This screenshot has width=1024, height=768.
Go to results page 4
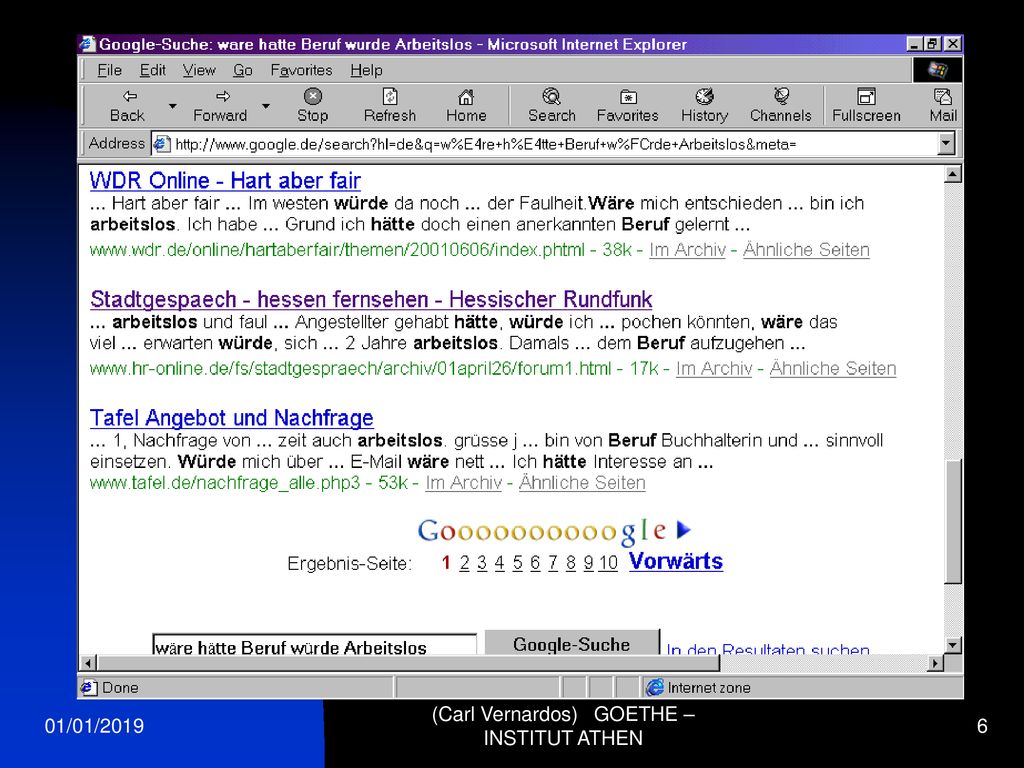500,563
